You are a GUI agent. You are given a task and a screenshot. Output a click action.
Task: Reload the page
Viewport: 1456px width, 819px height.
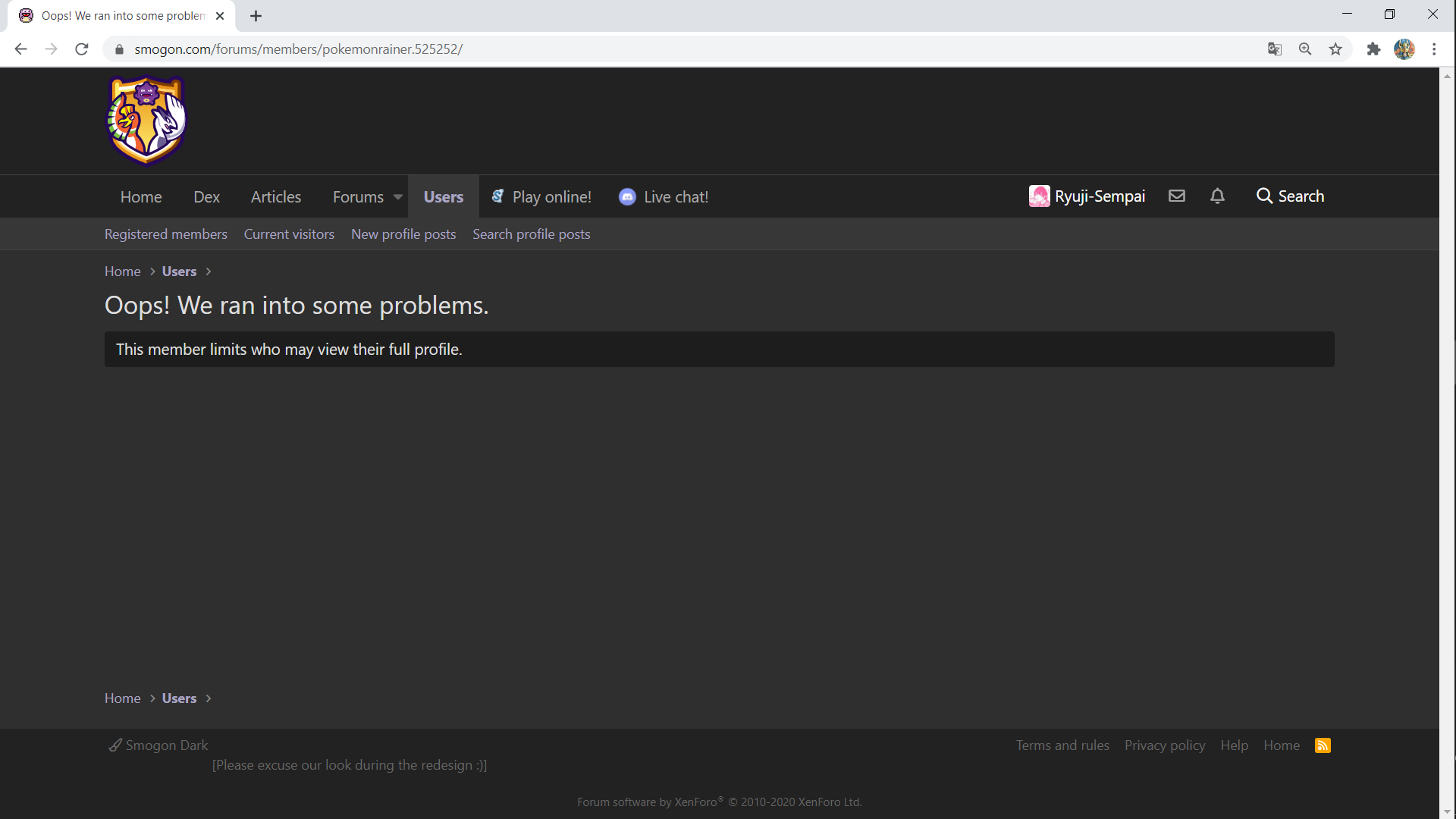coord(82,49)
